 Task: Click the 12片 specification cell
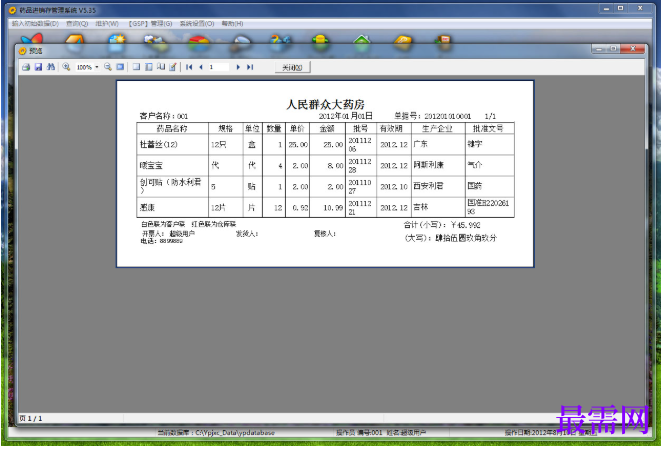[225, 207]
